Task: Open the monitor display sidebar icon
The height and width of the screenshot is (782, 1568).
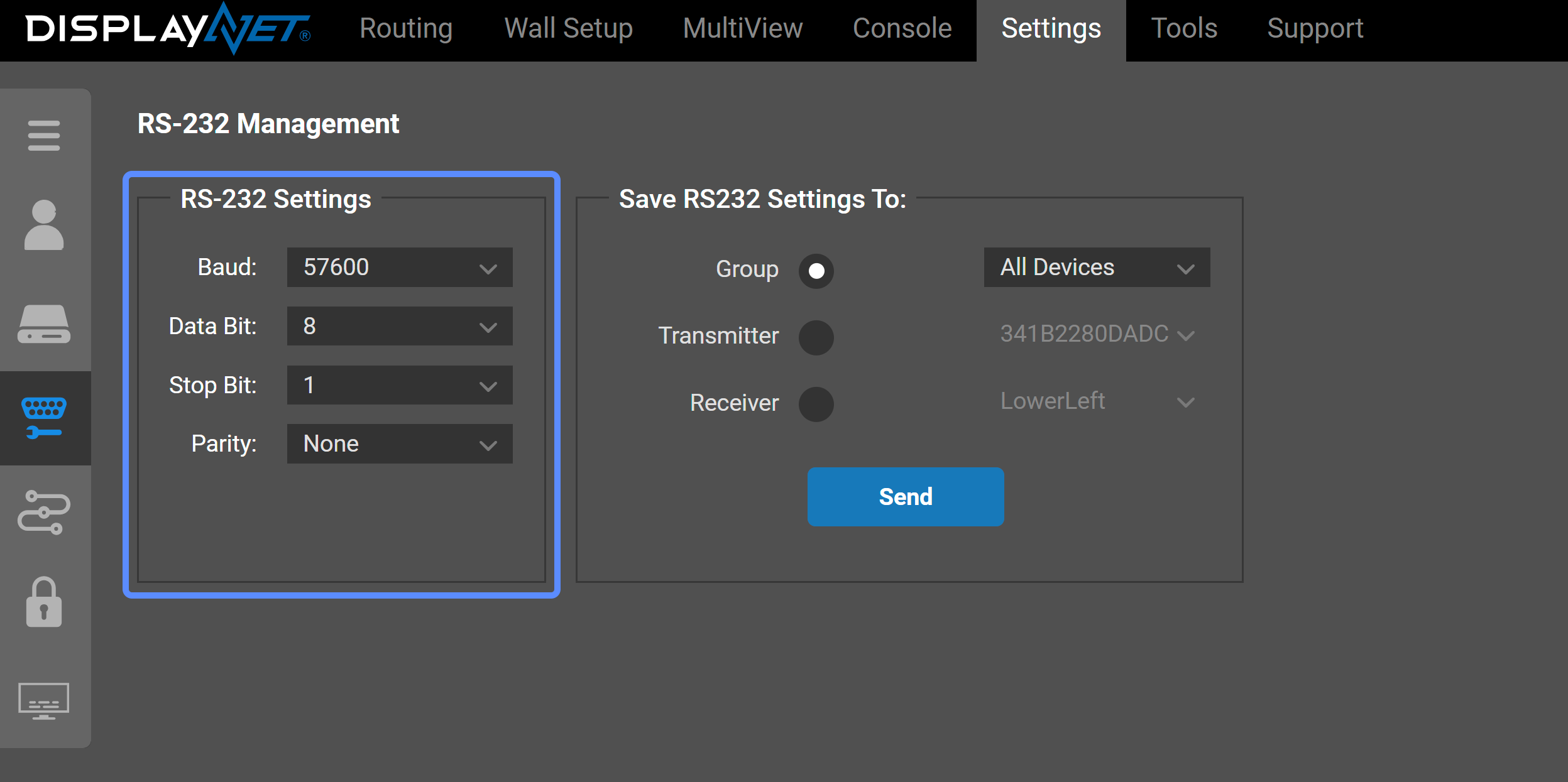Action: tap(44, 701)
